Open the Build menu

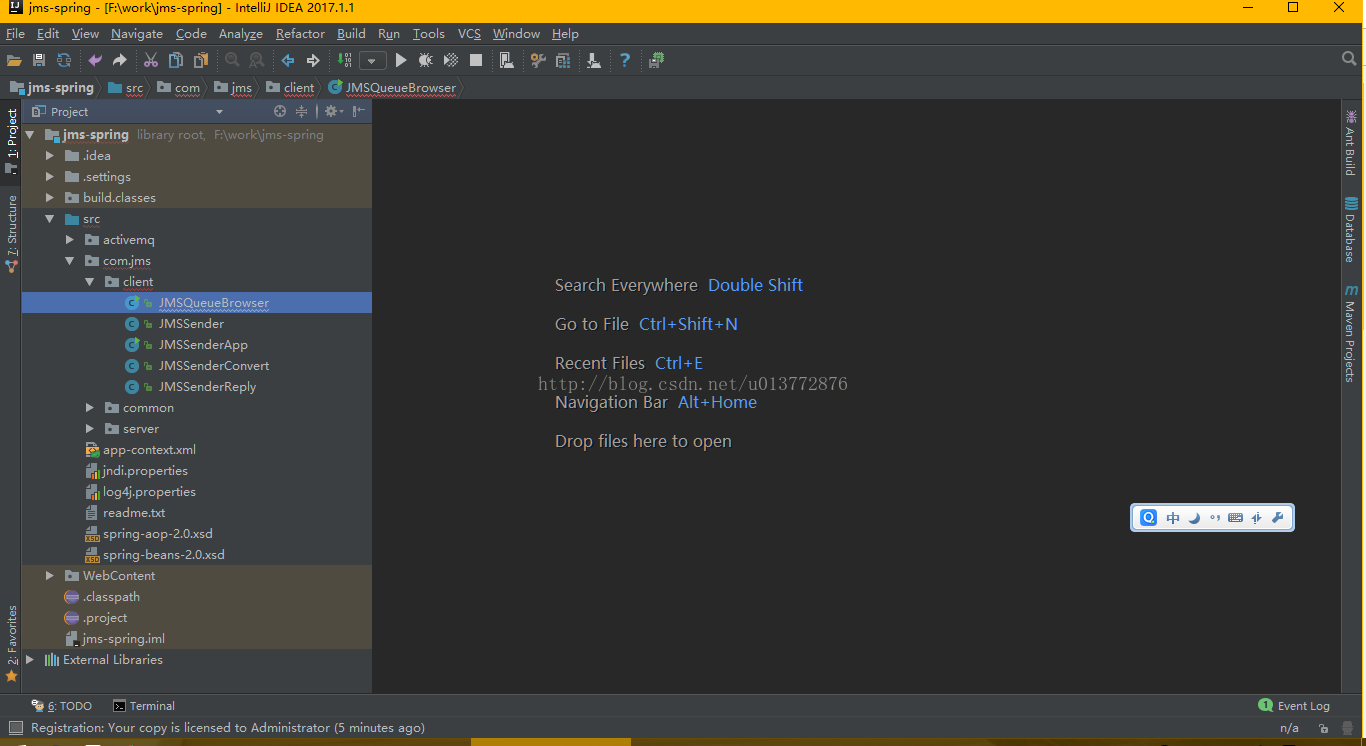click(x=351, y=34)
